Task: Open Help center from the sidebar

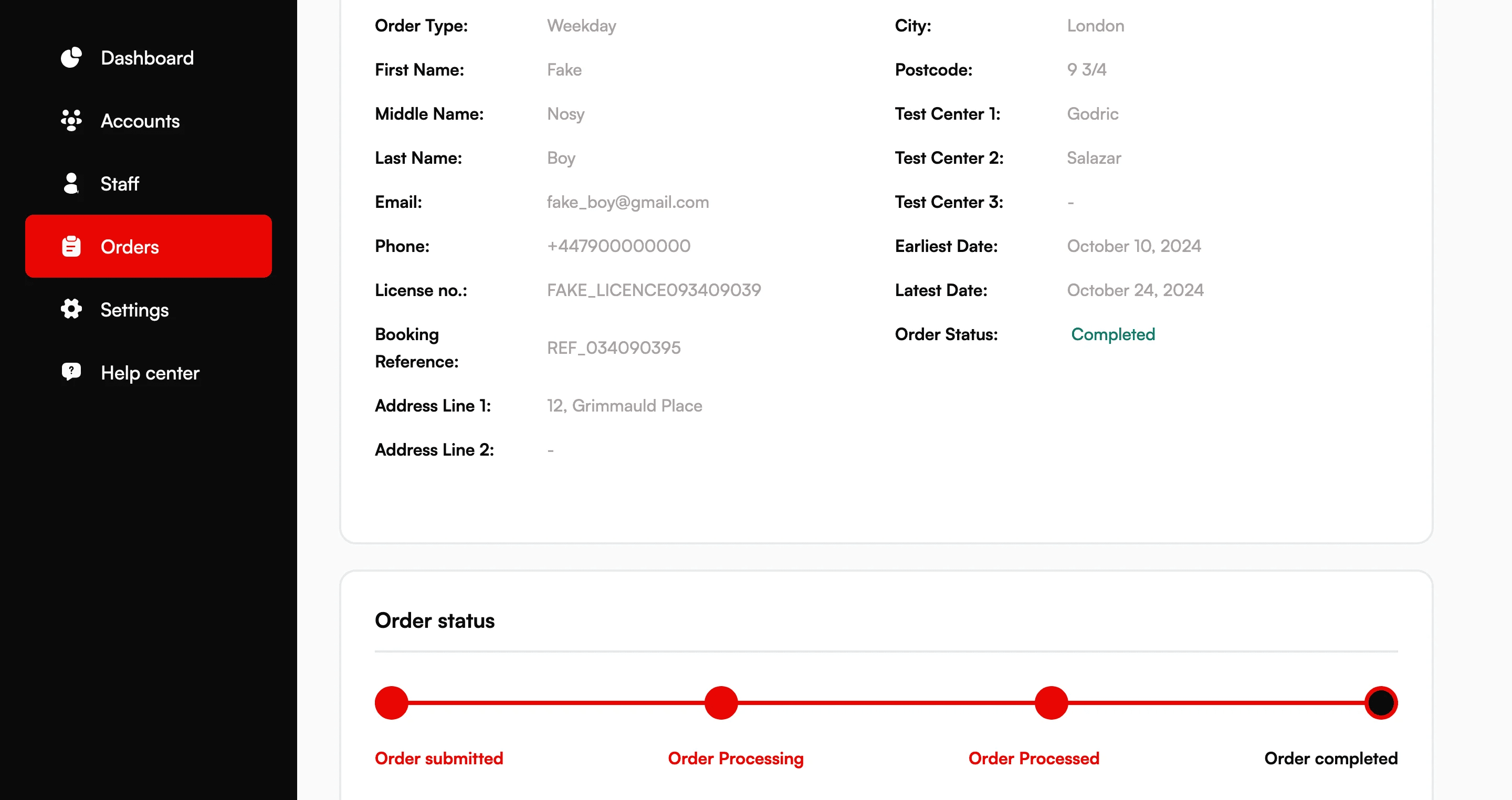Action: (150, 372)
